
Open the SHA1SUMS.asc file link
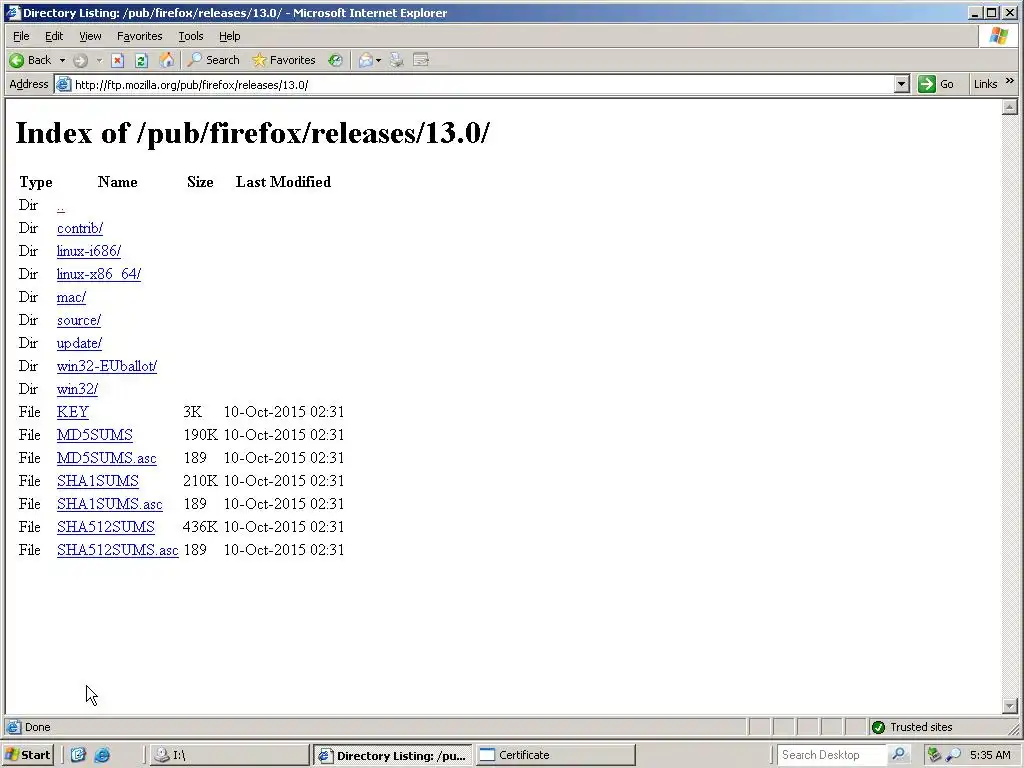click(x=110, y=504)
